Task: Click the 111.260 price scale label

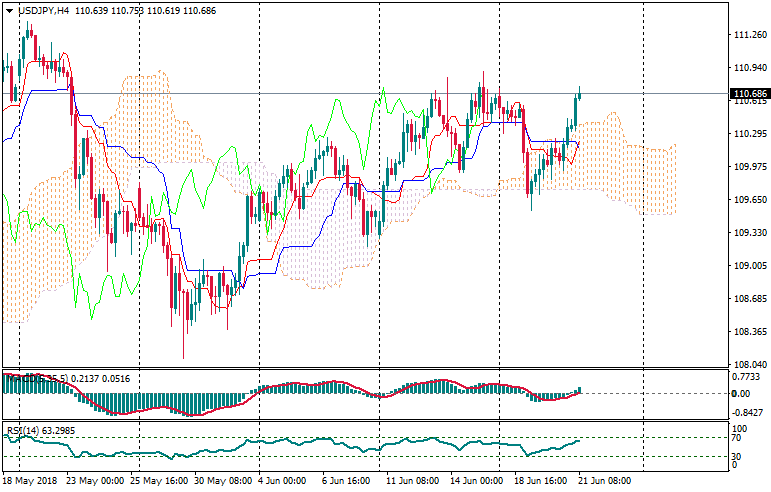Action: (751, 35)
